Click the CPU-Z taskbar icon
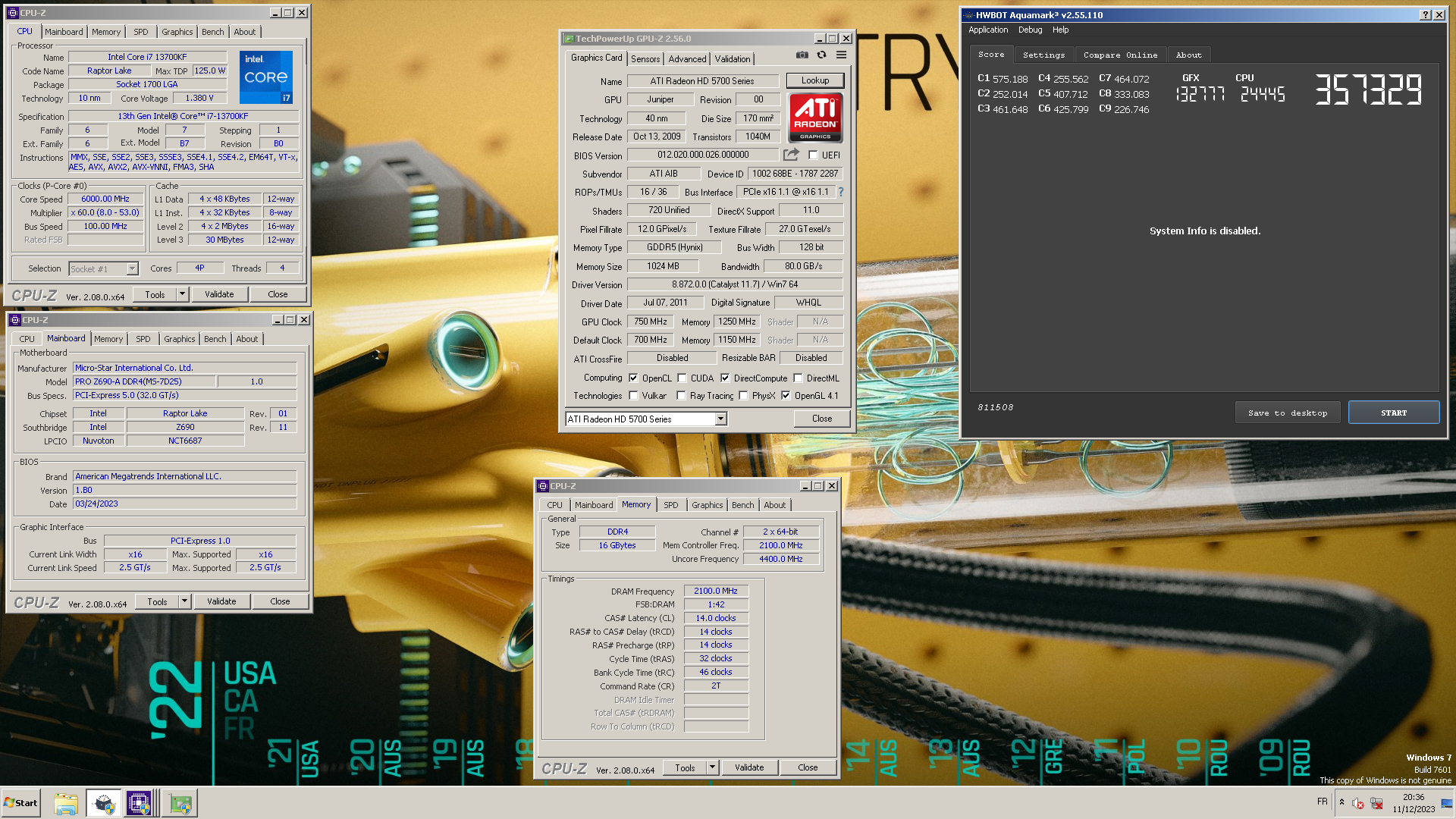The height and width of the screenshot is (819, 1456). point(139,803)
